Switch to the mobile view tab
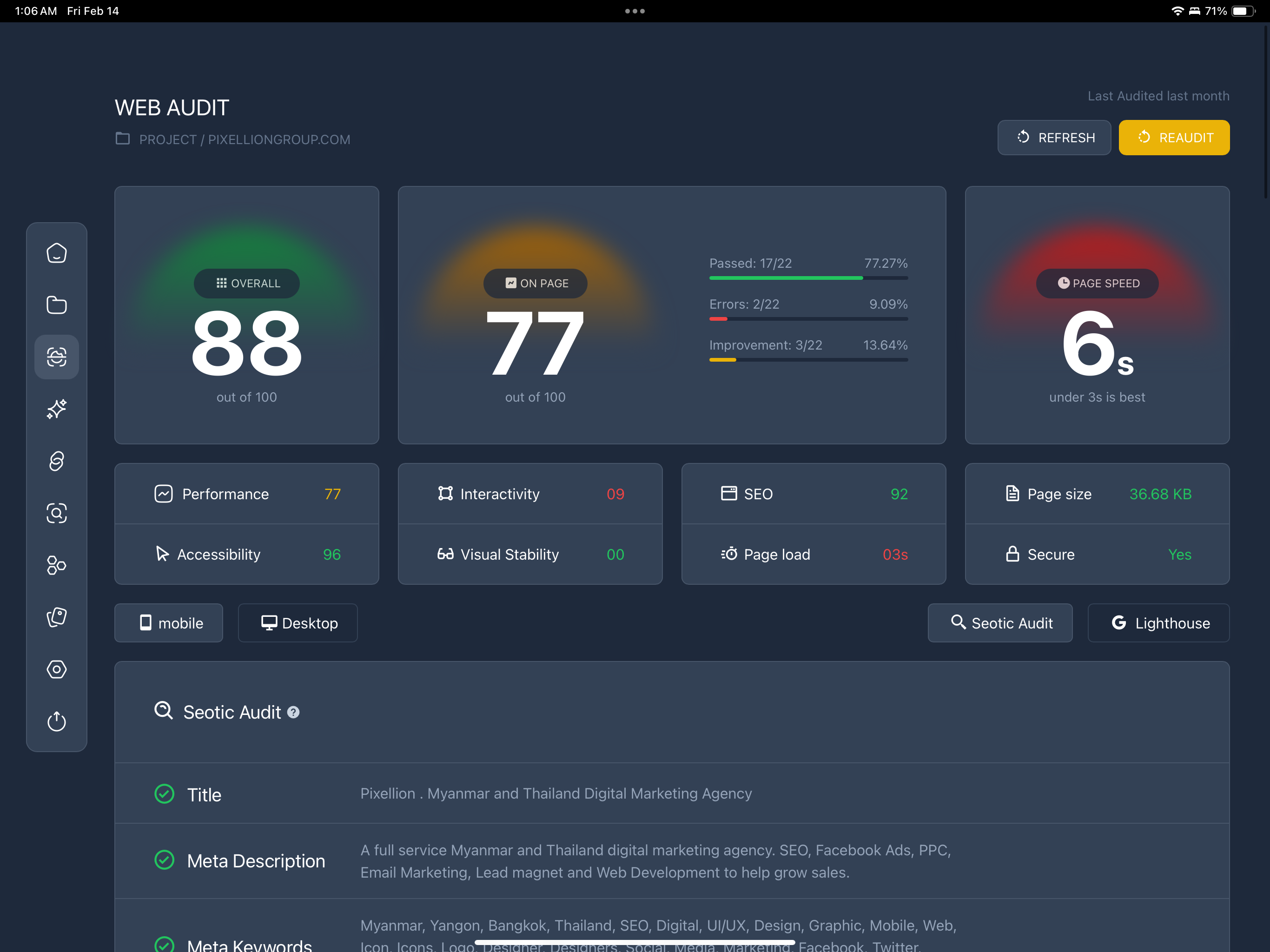1270x952 pixels. tap(169, 623)
